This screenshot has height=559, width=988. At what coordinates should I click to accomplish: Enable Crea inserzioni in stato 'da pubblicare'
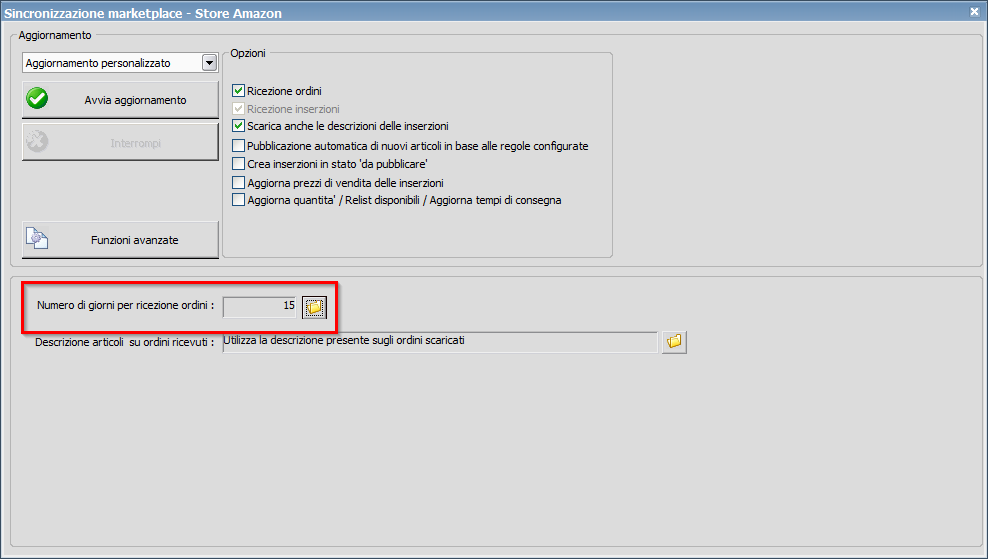click(238, 164)
